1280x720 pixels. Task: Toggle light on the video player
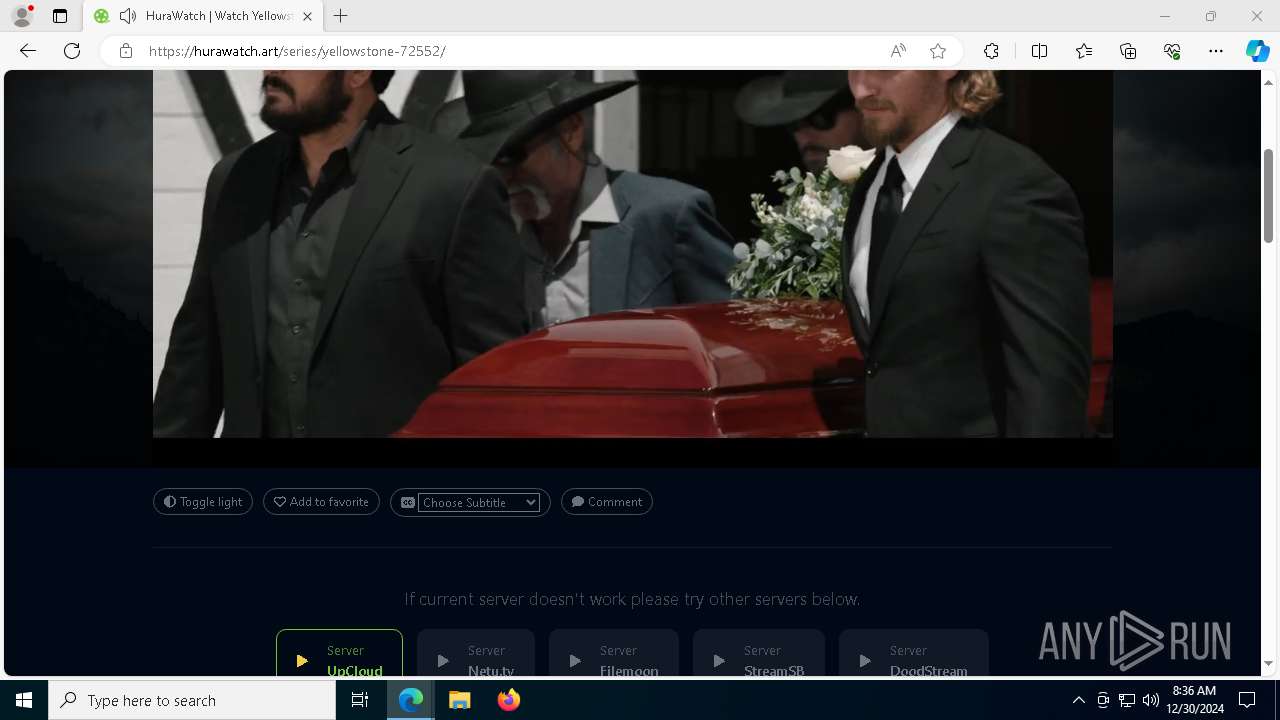click(x=203, y=502)
